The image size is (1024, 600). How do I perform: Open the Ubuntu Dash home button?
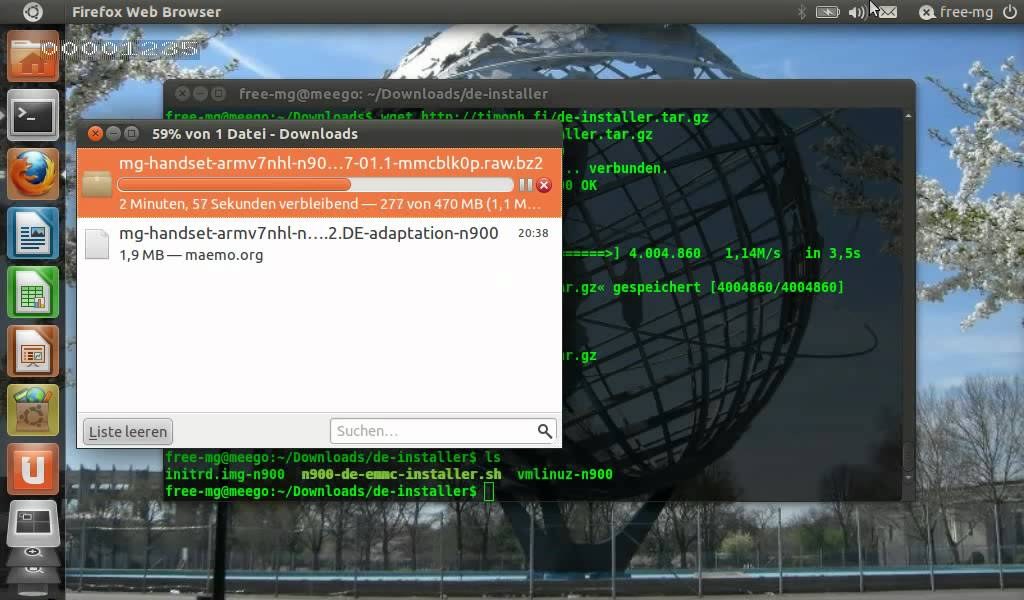click(32, 12)
